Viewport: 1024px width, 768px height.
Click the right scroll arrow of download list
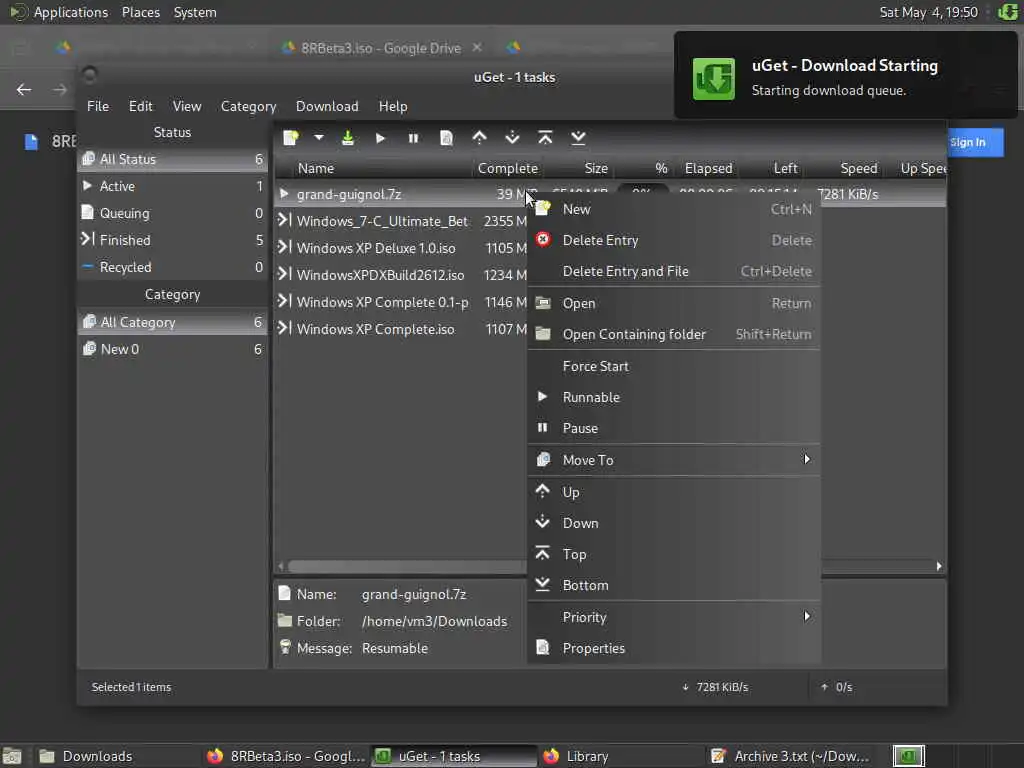click(939, 566)
